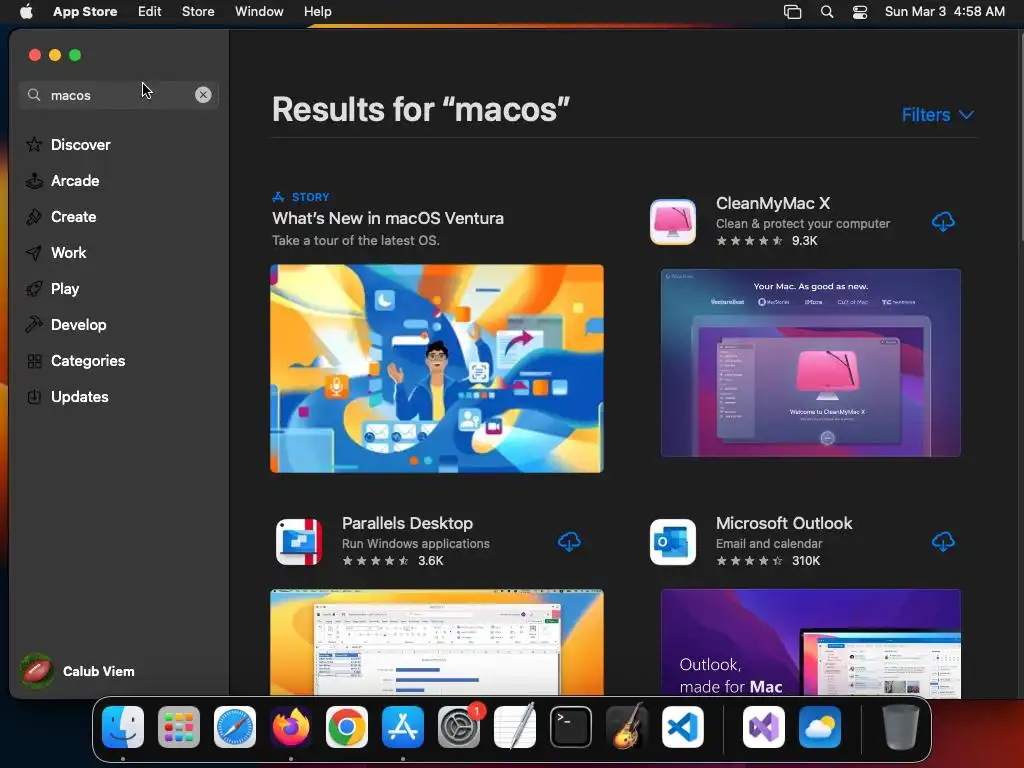Image resolution: width=1024 pixels, height=768 pixels.
Task: Open Spotlight search in menu bar
Action: (827, 12)
